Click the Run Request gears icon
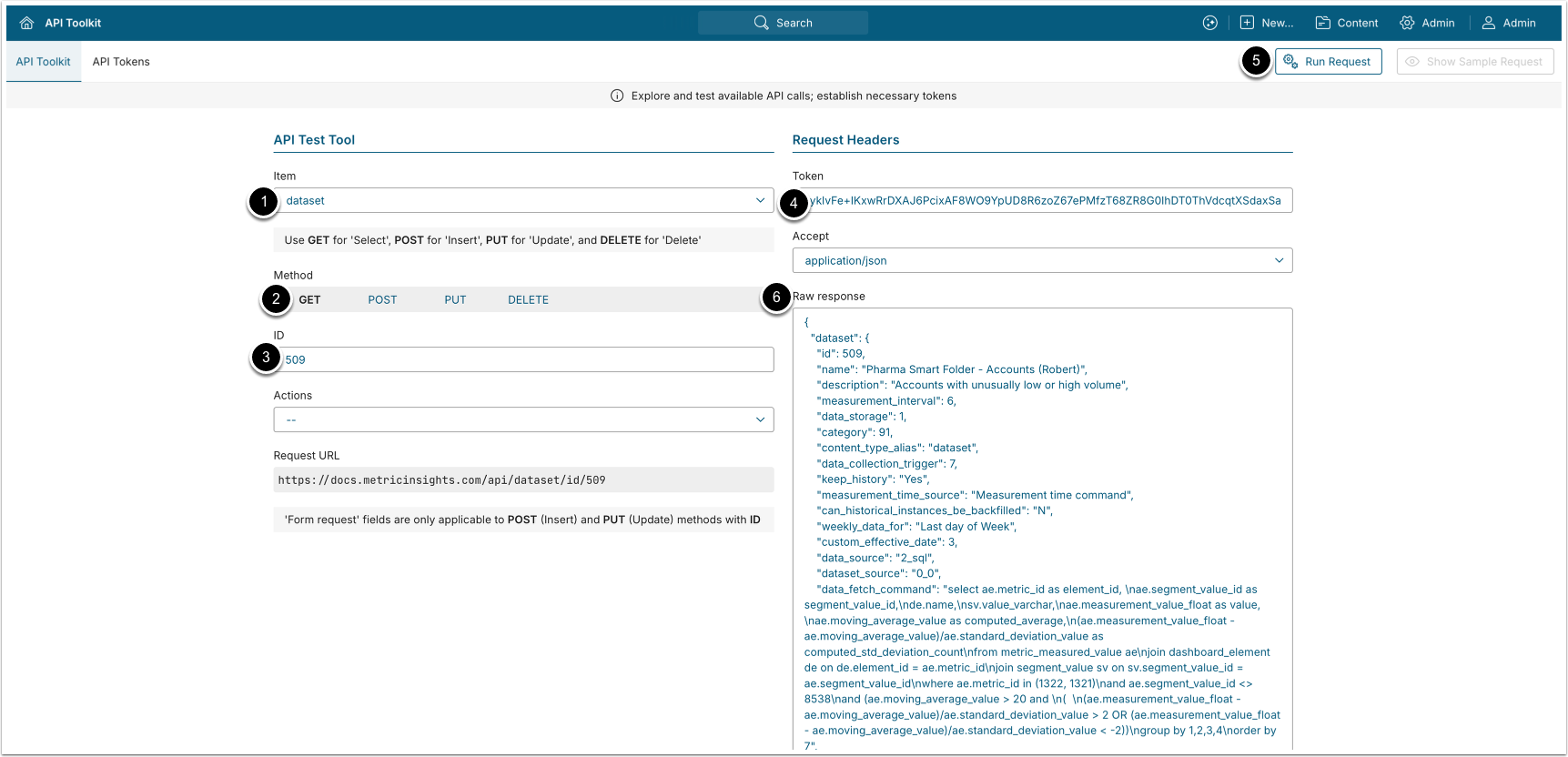Screen dimensions: 1568x757 [x=1290, y=62]
